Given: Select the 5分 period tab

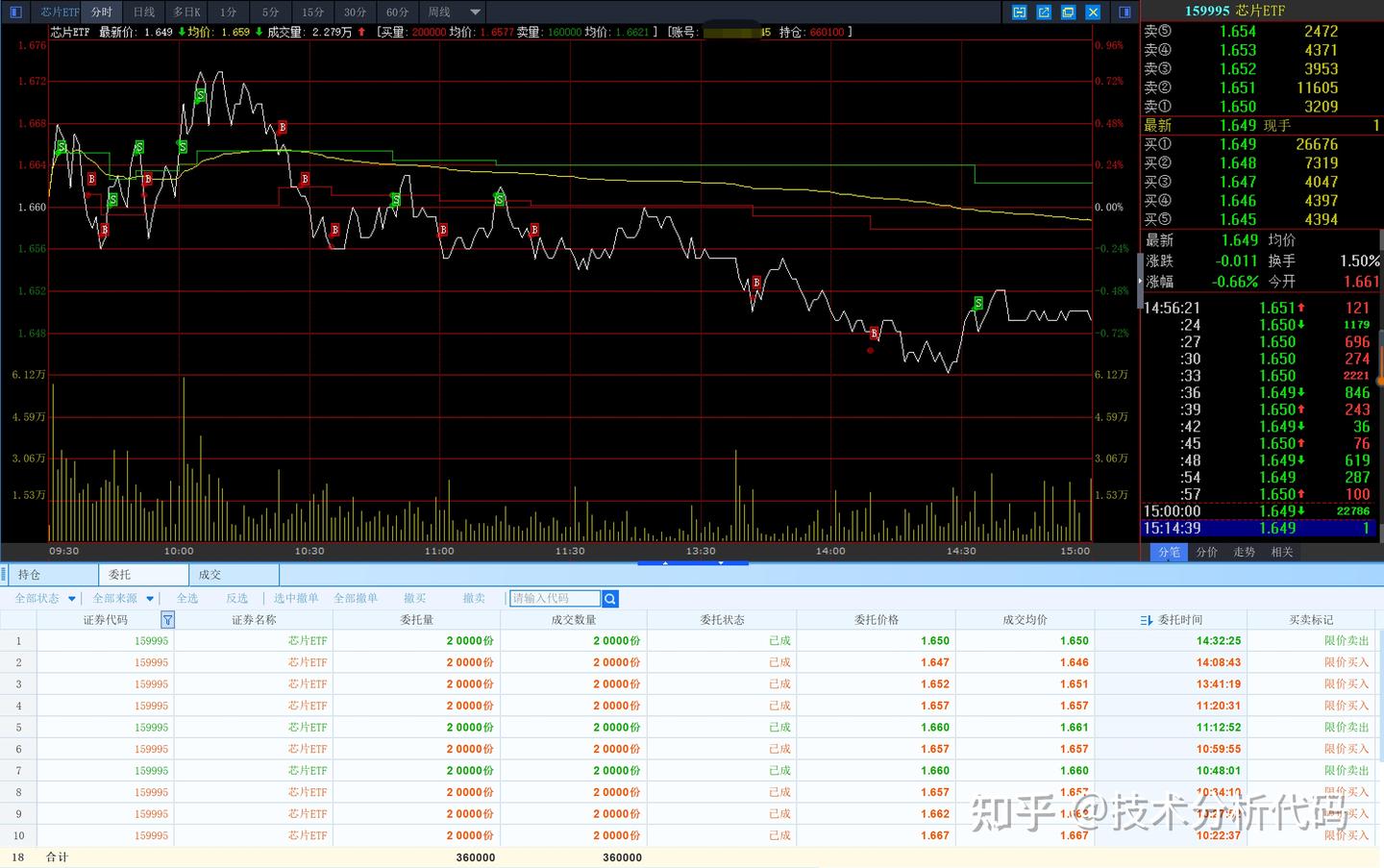Looking at the screenshot, I should pos(270,12).
